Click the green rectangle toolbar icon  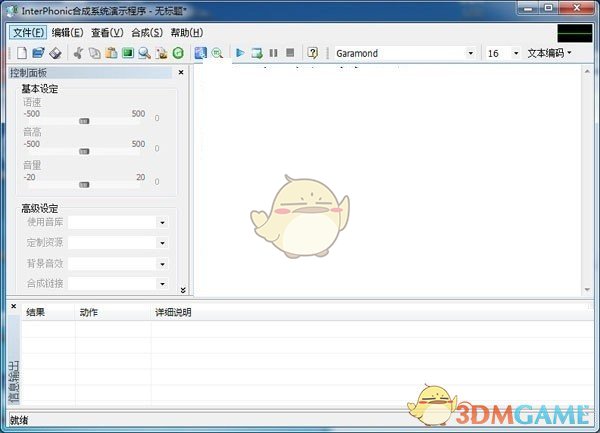coord(128,53)
